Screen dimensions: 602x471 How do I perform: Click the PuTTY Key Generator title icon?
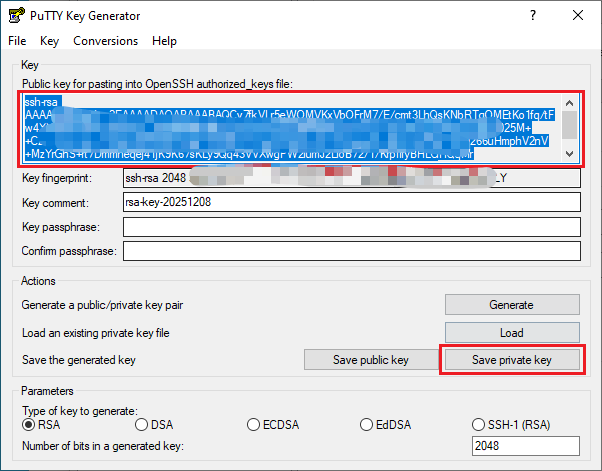[x=17, y=15]
